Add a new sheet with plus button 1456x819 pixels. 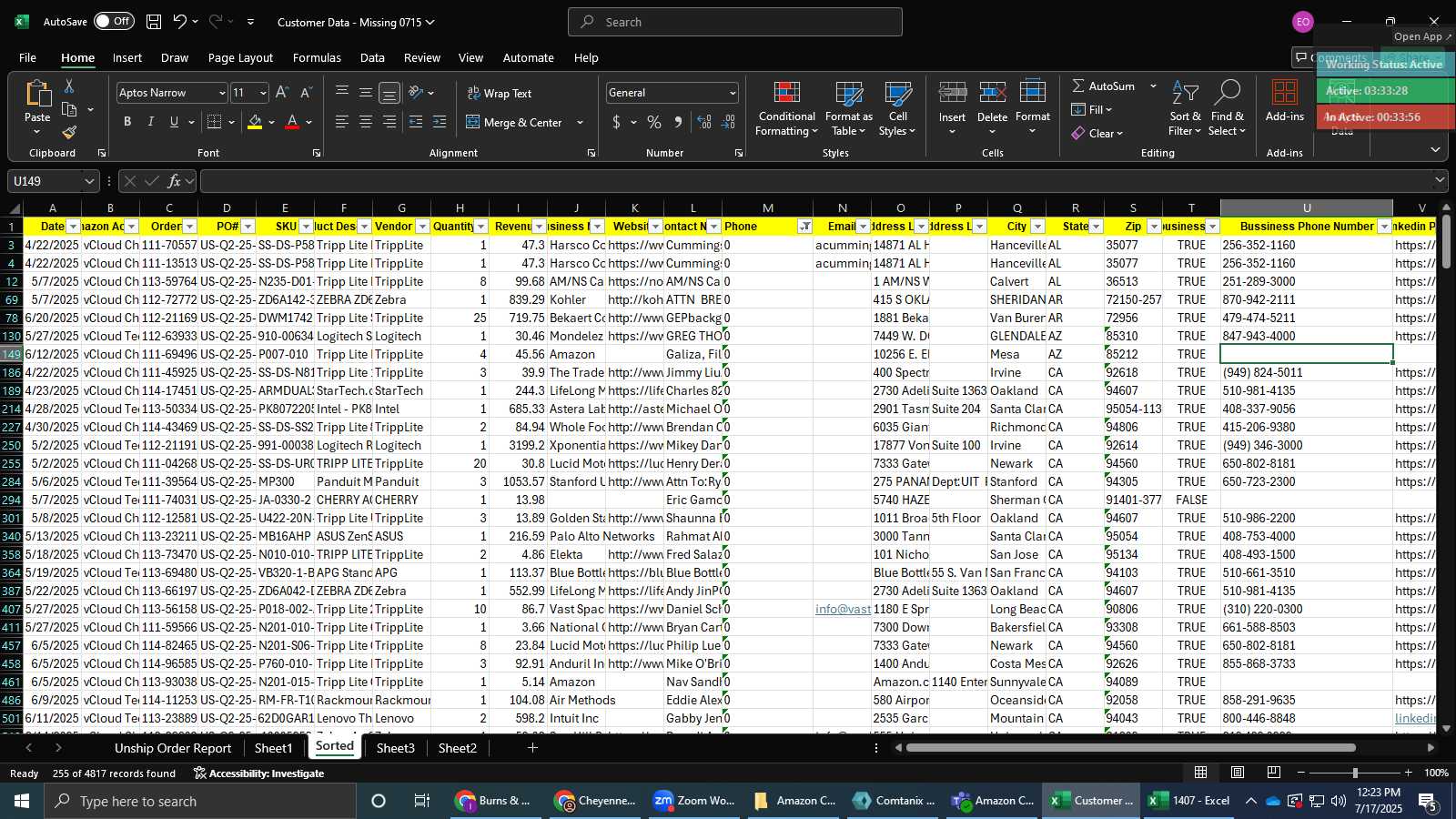pos(532,748)
